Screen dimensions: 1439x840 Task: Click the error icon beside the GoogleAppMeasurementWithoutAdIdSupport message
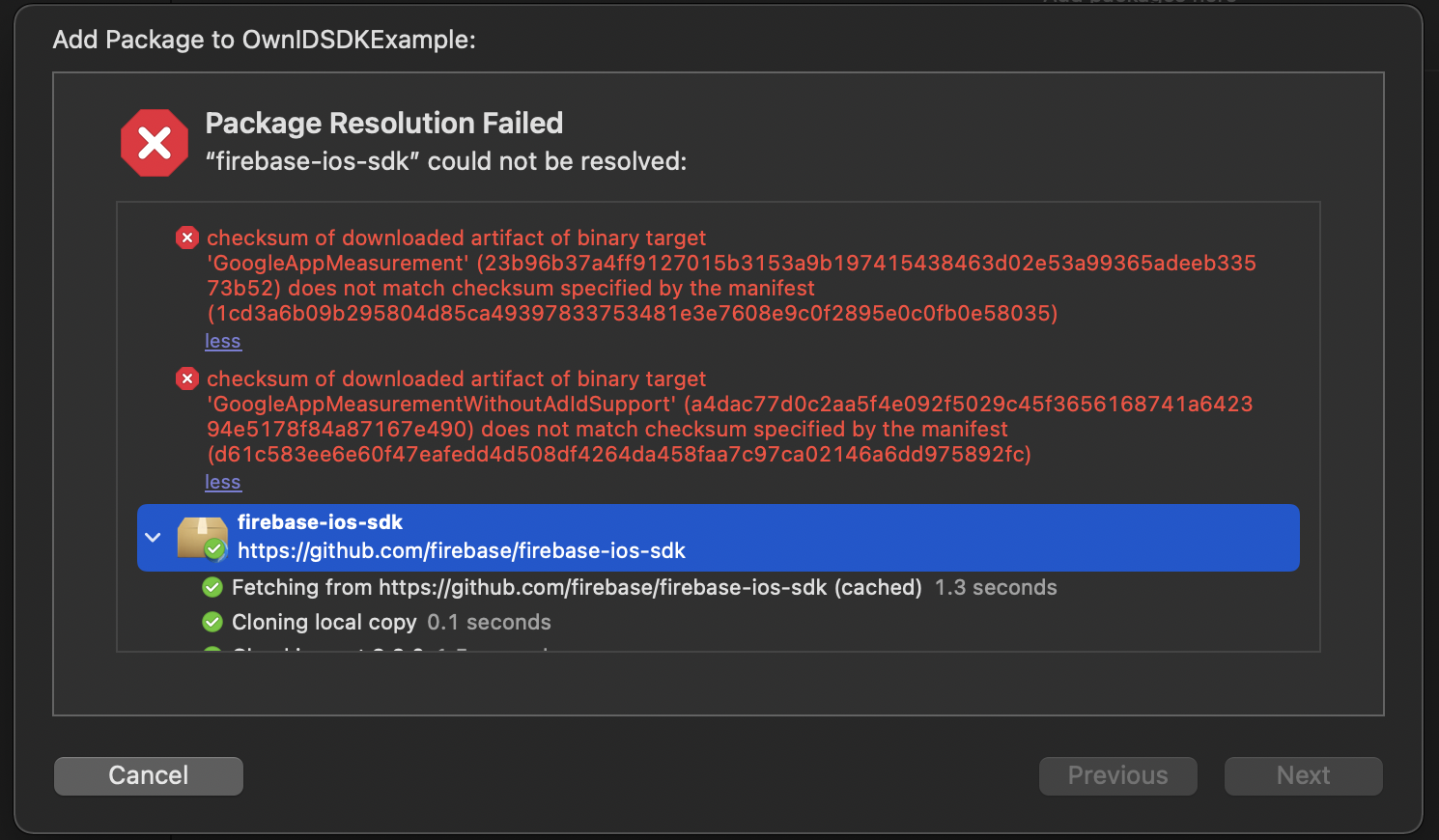(187, 378)
